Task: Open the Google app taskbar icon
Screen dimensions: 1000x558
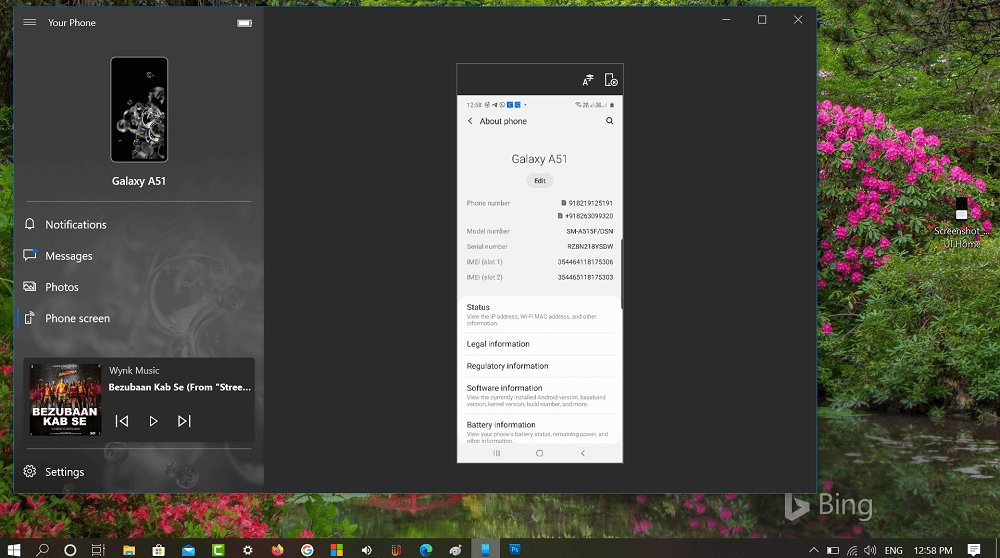Action: 307,550
